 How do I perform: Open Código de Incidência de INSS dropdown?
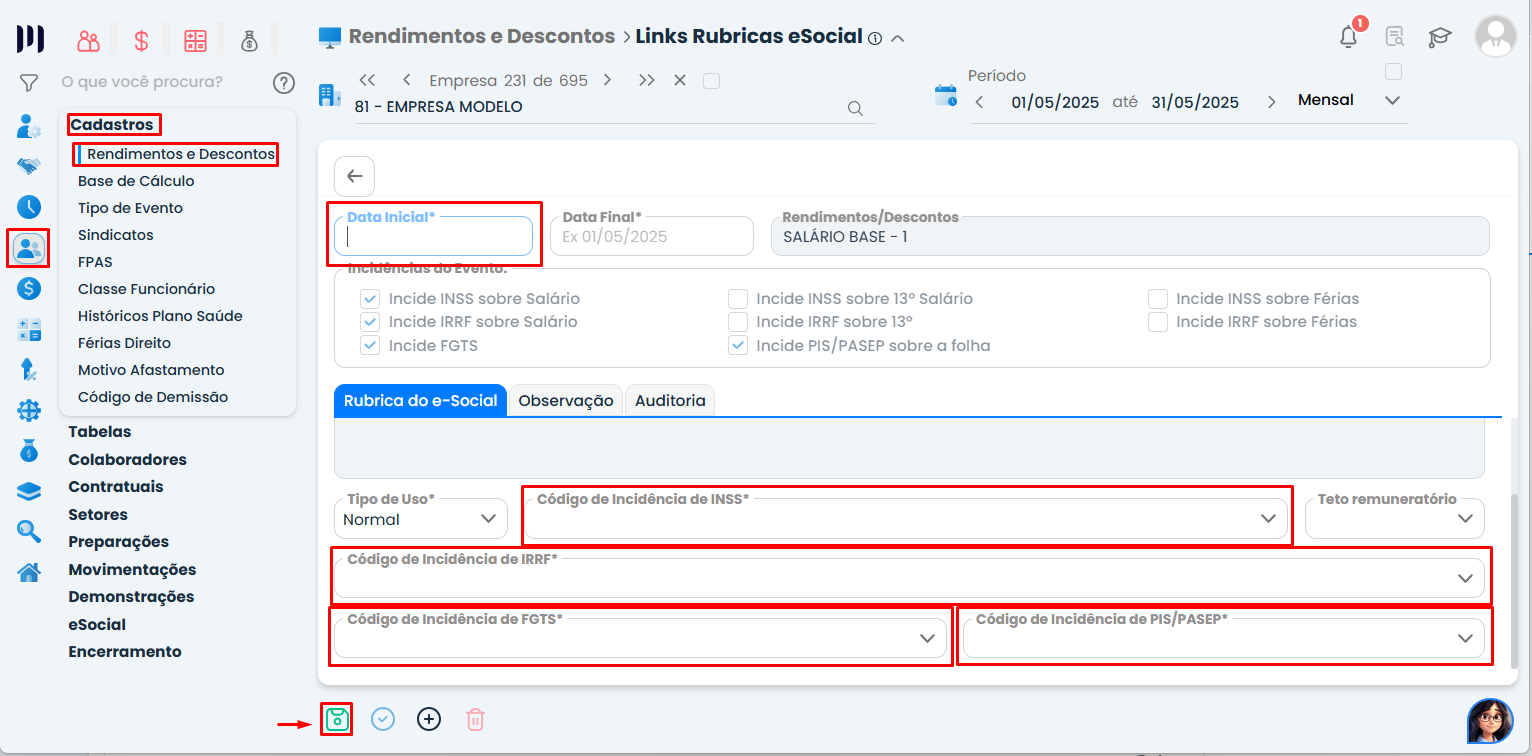906,518
